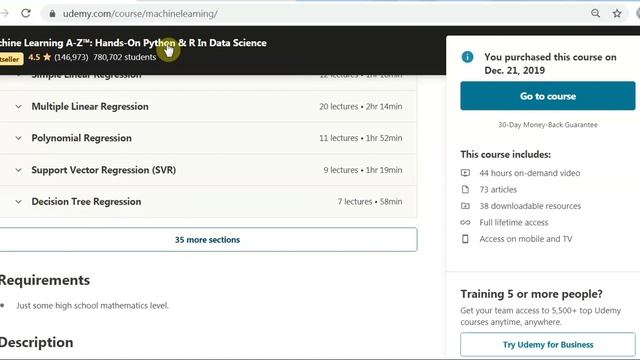This screenshot has width=640, height=360.
Task: Click '44 hours on-demand video' text
Action: click(x=530, y=173)
